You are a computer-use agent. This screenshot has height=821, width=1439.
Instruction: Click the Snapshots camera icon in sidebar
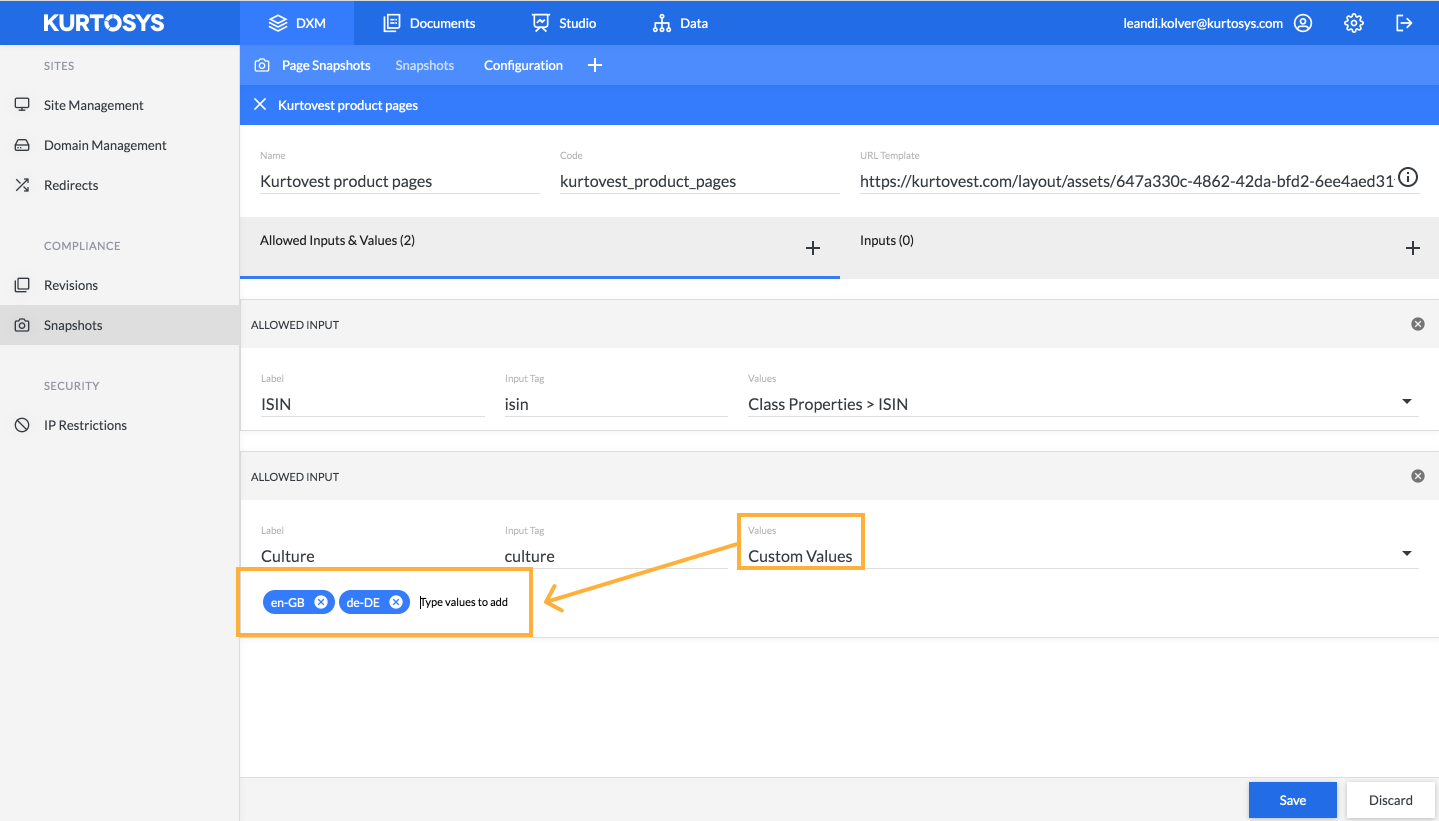[22, 325]
